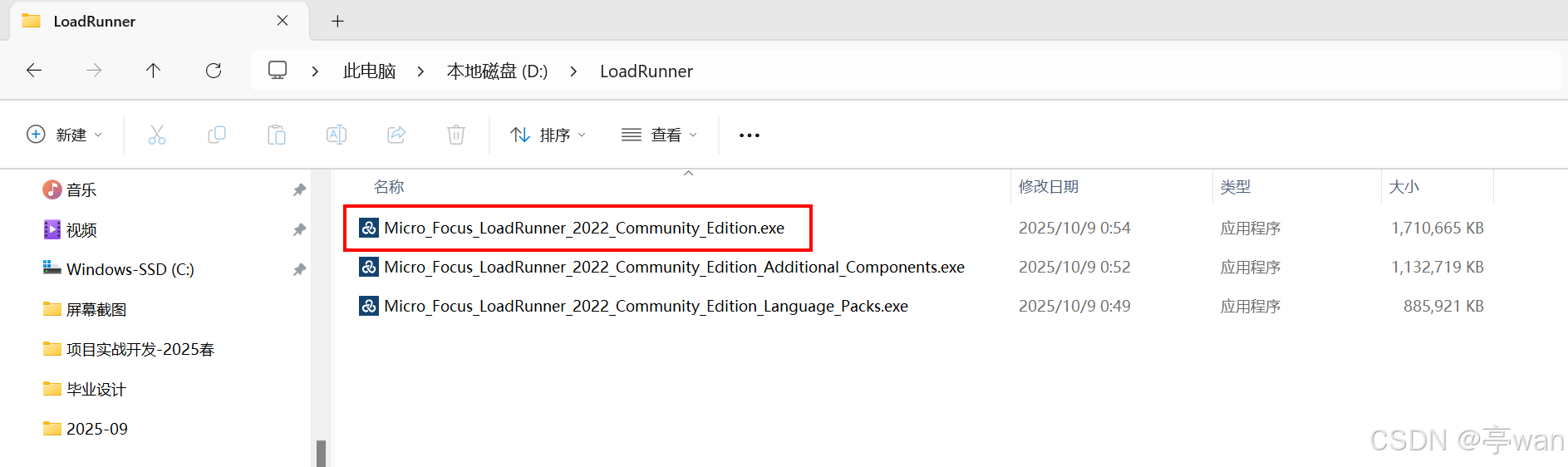Viewport: 1568px width, 467px height.
Task: Close the LoadRunner tab
Action: coord(283,21)
